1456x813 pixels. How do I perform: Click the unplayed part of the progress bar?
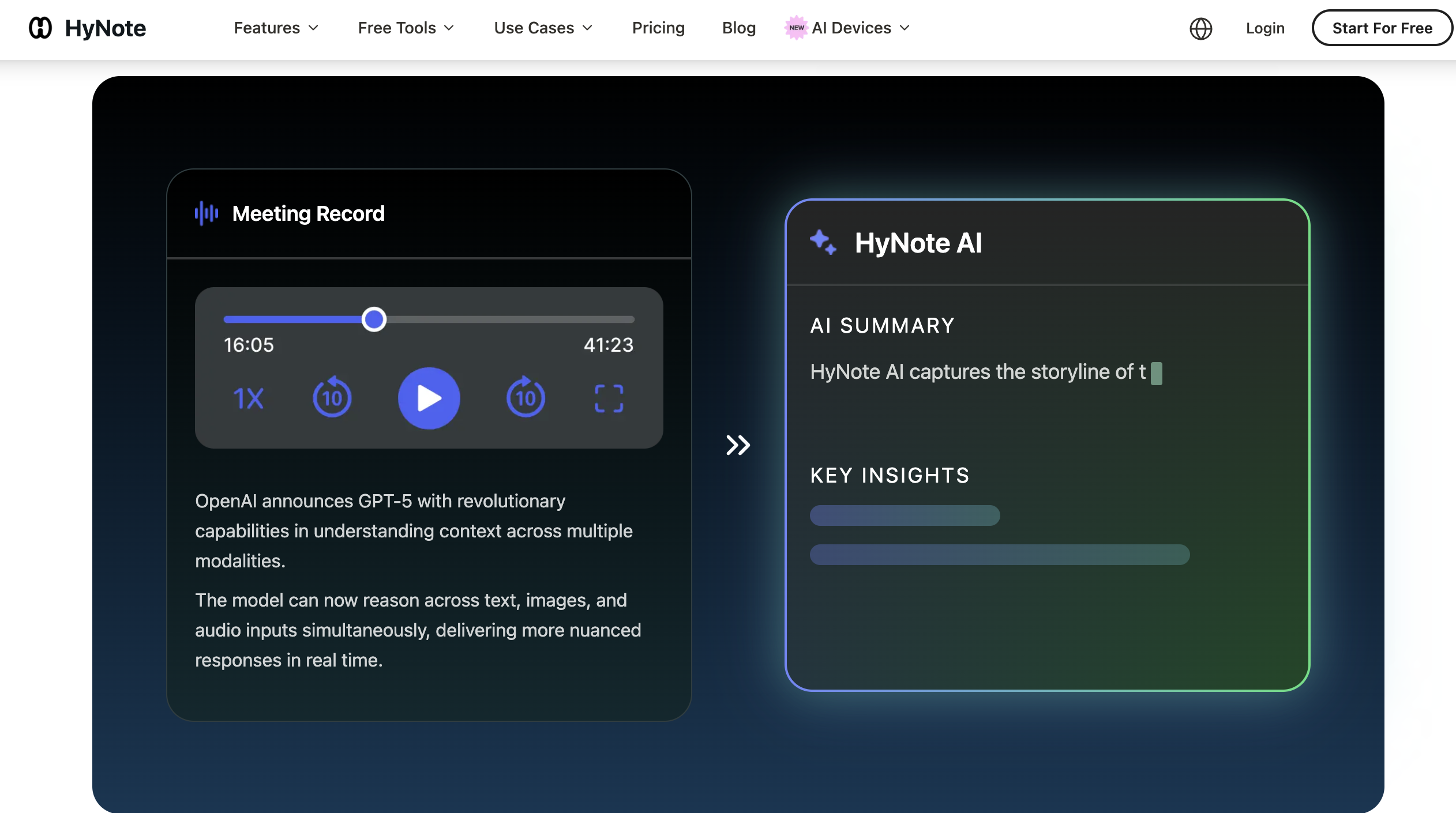[511, 319]
